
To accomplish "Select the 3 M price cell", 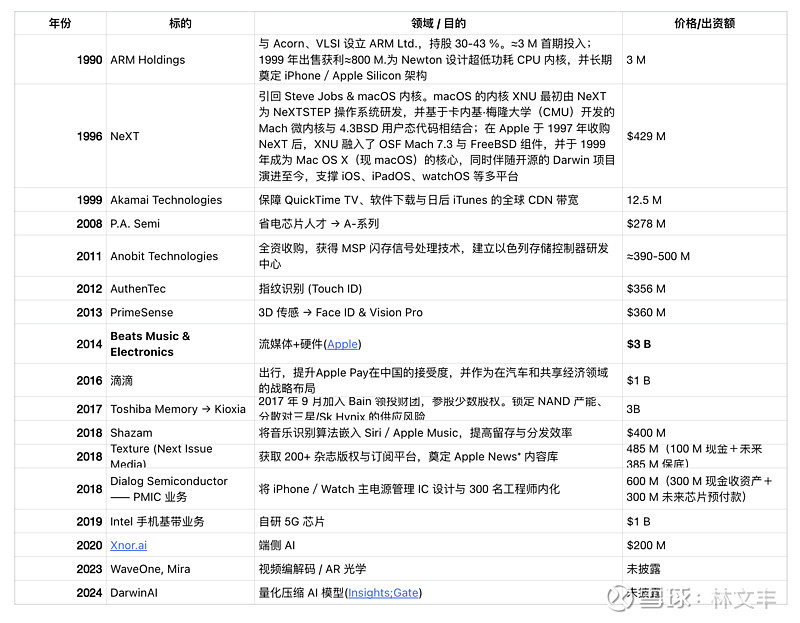I will tap(705, 60).
